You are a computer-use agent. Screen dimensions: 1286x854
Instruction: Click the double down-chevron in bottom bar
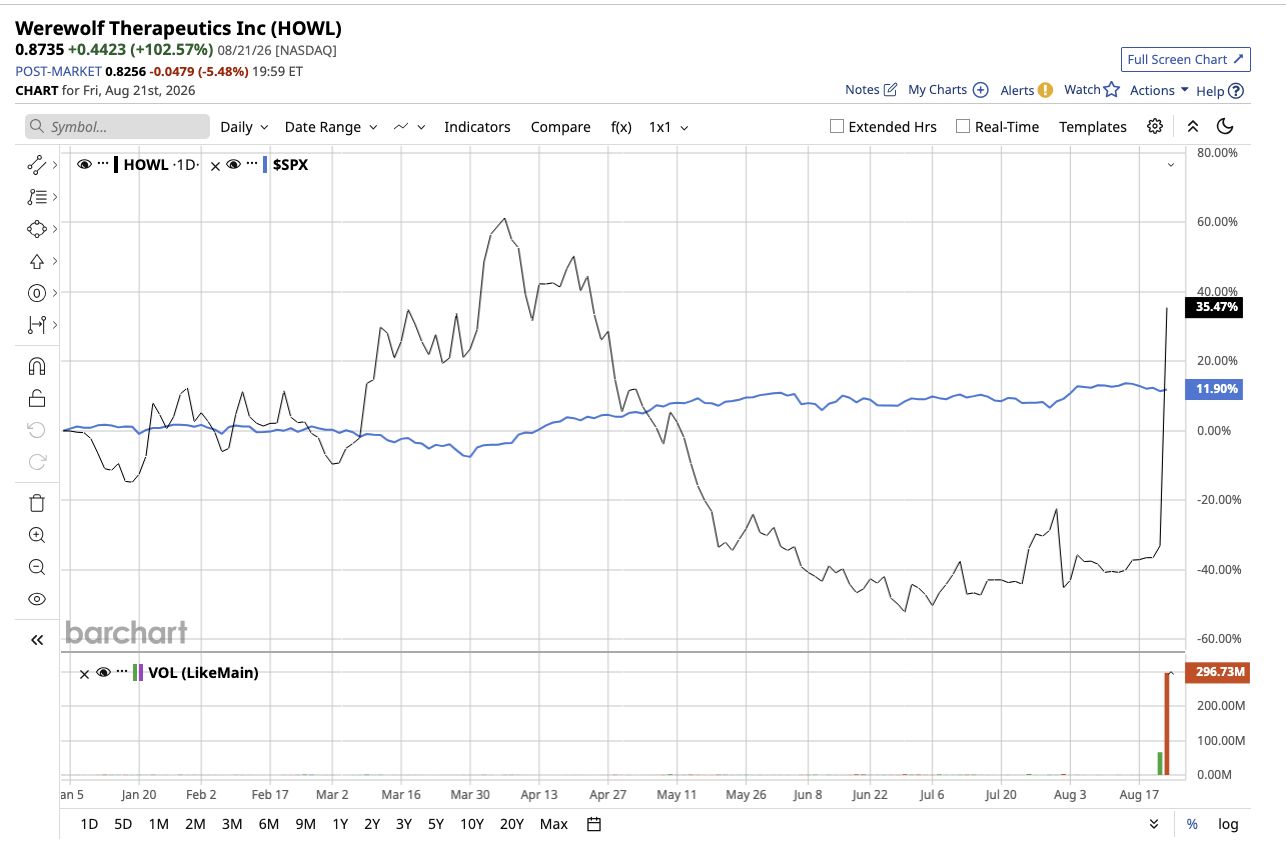1154,824
